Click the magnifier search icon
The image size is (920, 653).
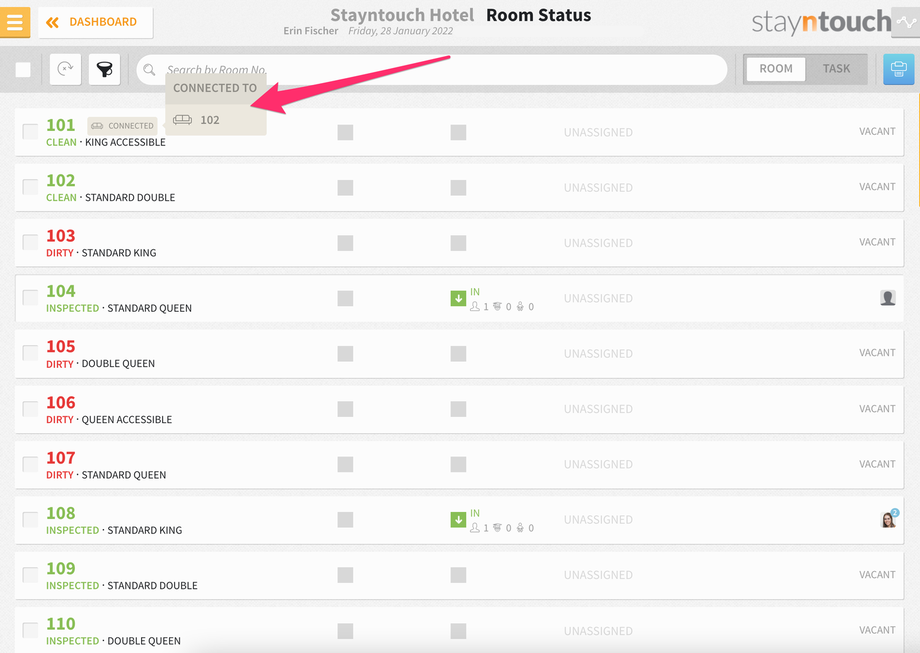pos(150,70)
